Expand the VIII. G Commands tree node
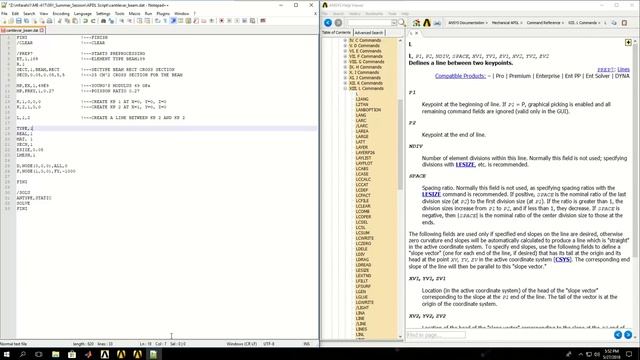This screenshot has width=640, height=360. click(x=345, y=62)
